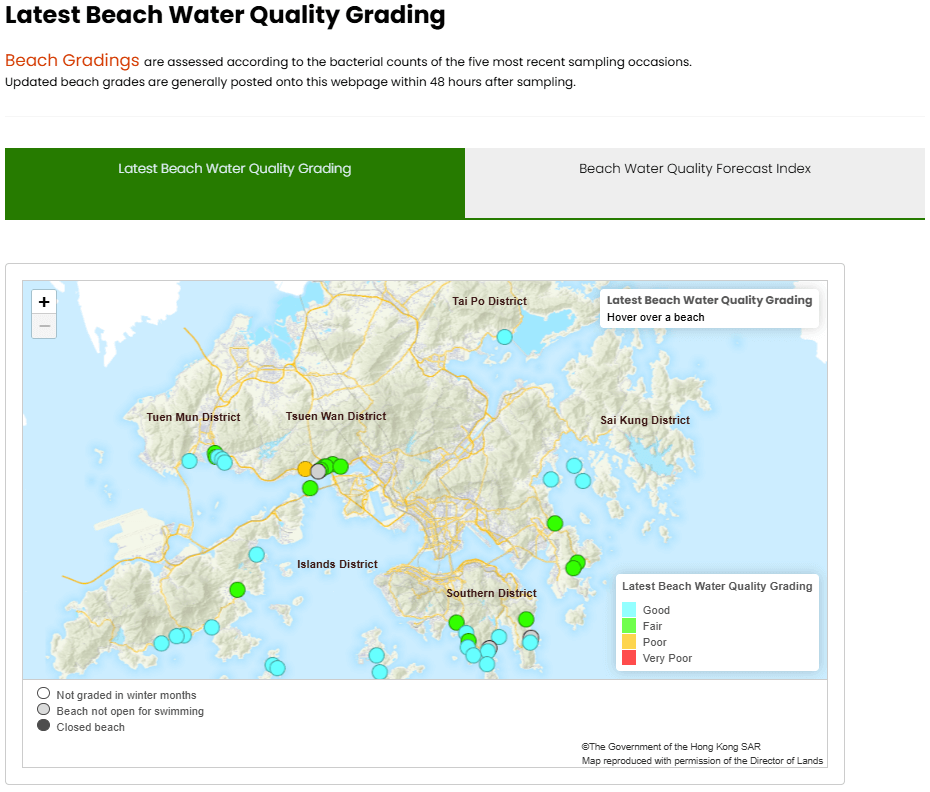Select the 'Closed beach' circle
The height and width of the screenshot is (792, 930).
point(43,726)
